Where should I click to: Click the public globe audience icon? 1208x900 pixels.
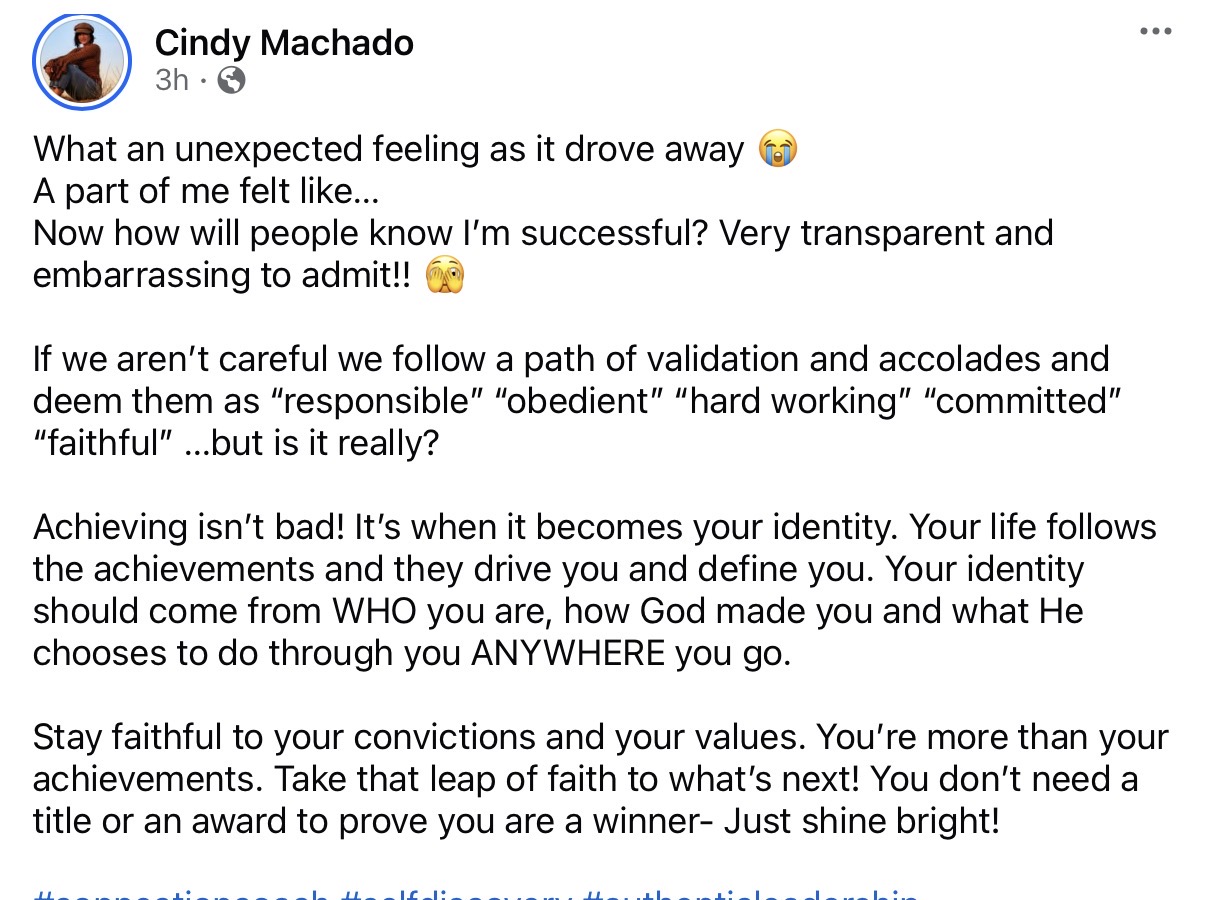pyautogui.click(x=231, y=80)
